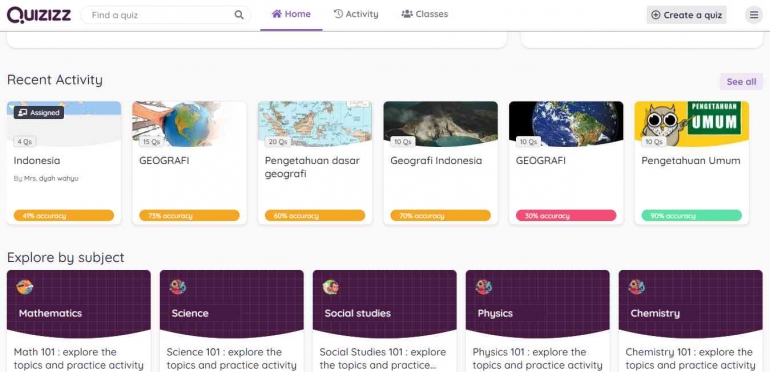The height and width of the screenshot is (372, 770).
Task: Click the 73% accuracy bar
Action: pos(189,215)
